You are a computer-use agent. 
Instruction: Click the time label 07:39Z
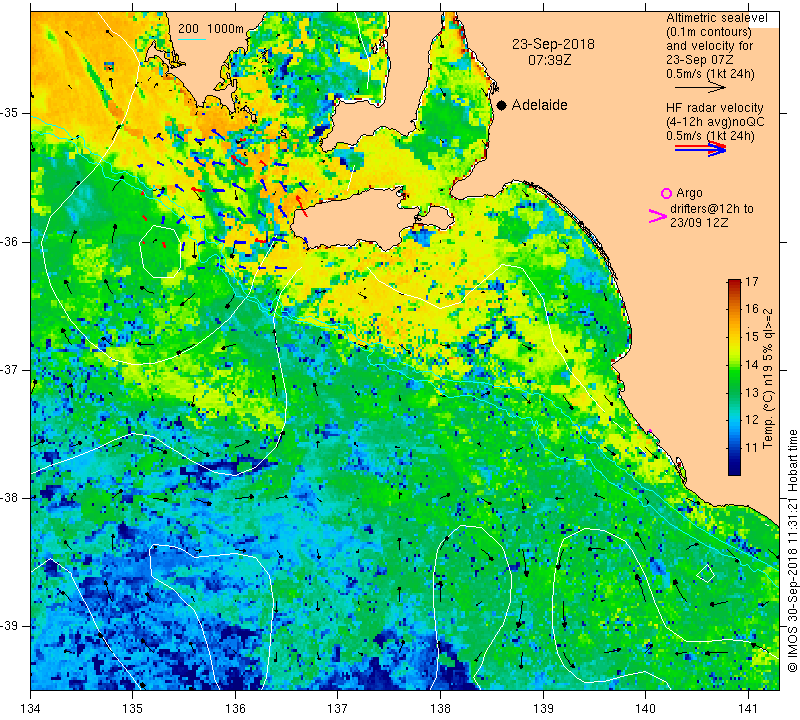[549, 60]
